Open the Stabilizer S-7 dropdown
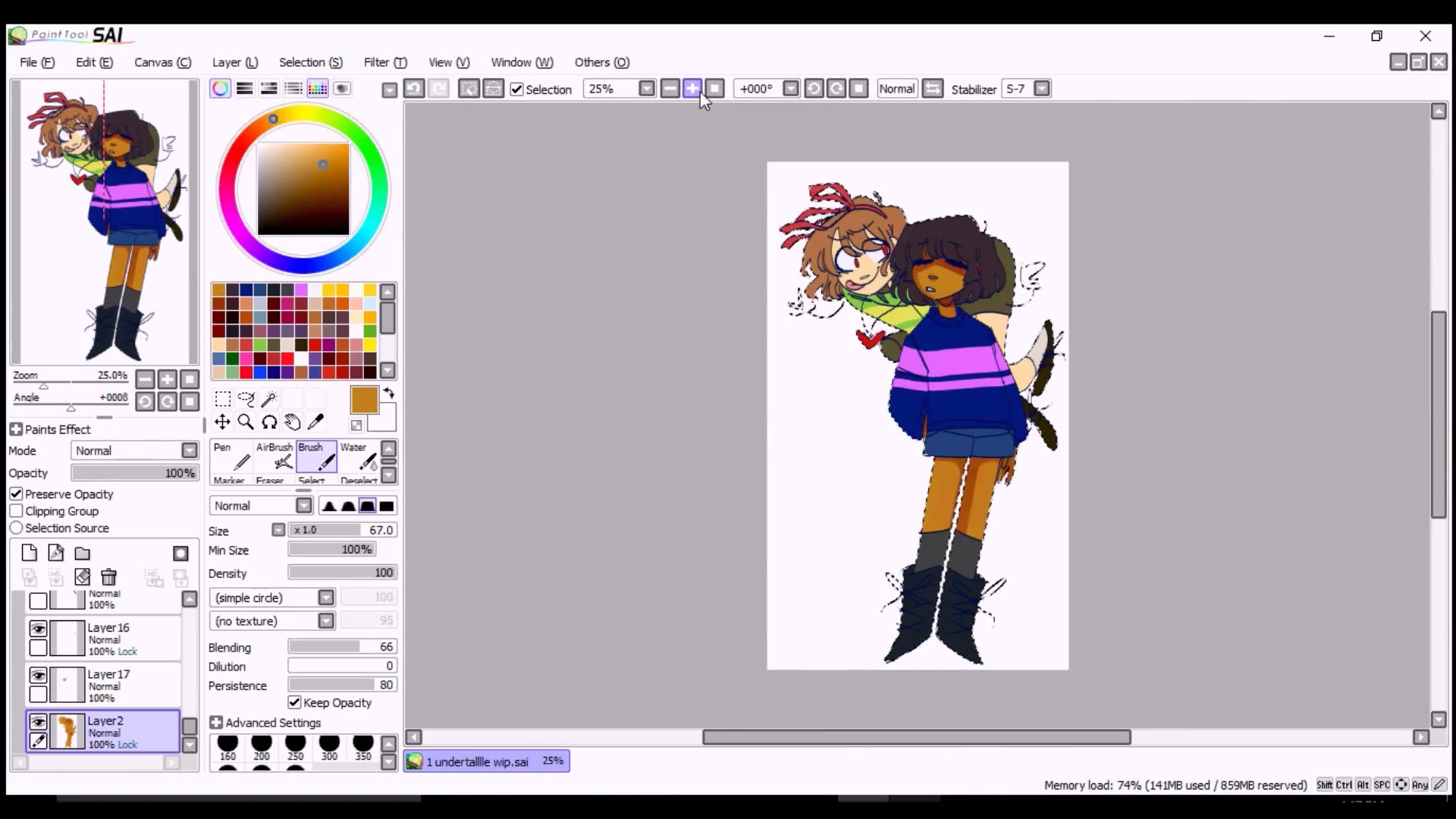Image resolution: width=1456 pixels, height=819 pixels. [x=1042, y=89]
